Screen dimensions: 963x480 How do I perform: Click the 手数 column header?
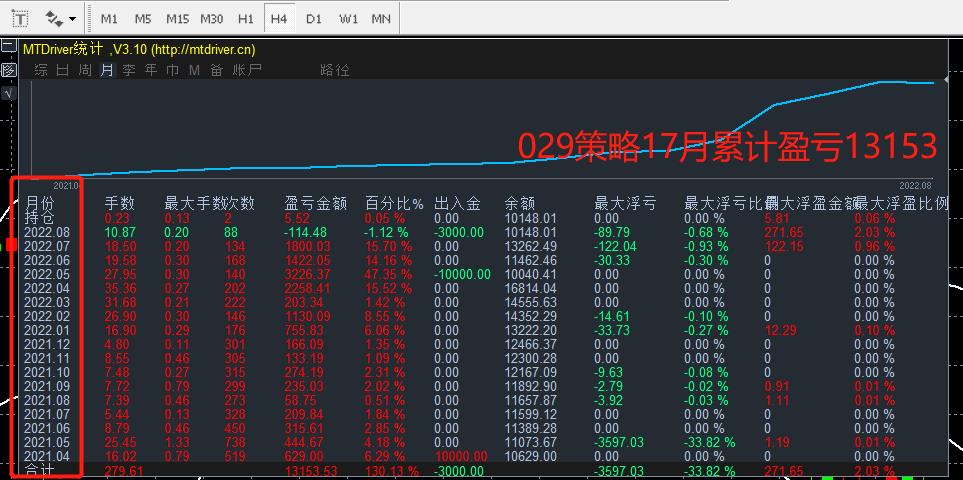point(119,203)
